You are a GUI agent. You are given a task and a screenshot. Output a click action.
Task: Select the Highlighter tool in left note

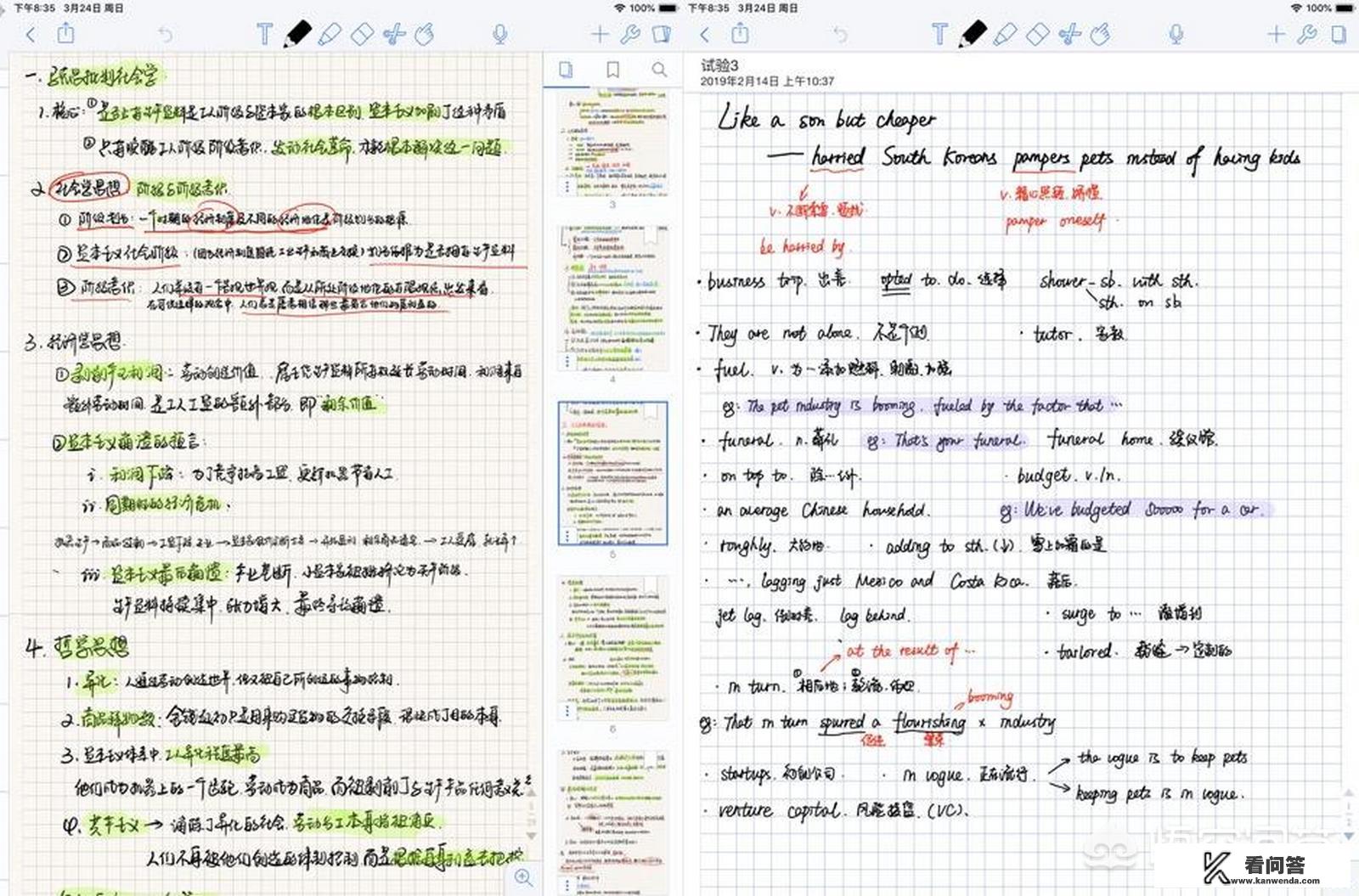[x=330, y=34]
